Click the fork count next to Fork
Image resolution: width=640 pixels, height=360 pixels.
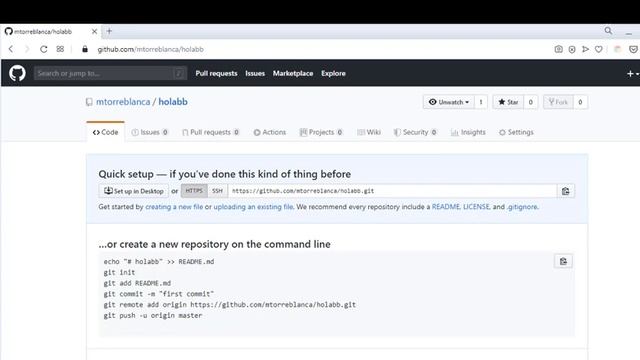click(x=580, y=102)
